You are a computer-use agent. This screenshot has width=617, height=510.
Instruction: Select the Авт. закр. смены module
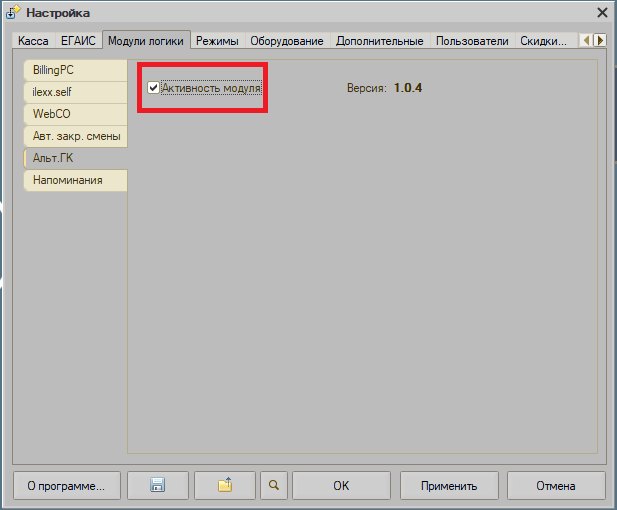click(x=76, y=136)
